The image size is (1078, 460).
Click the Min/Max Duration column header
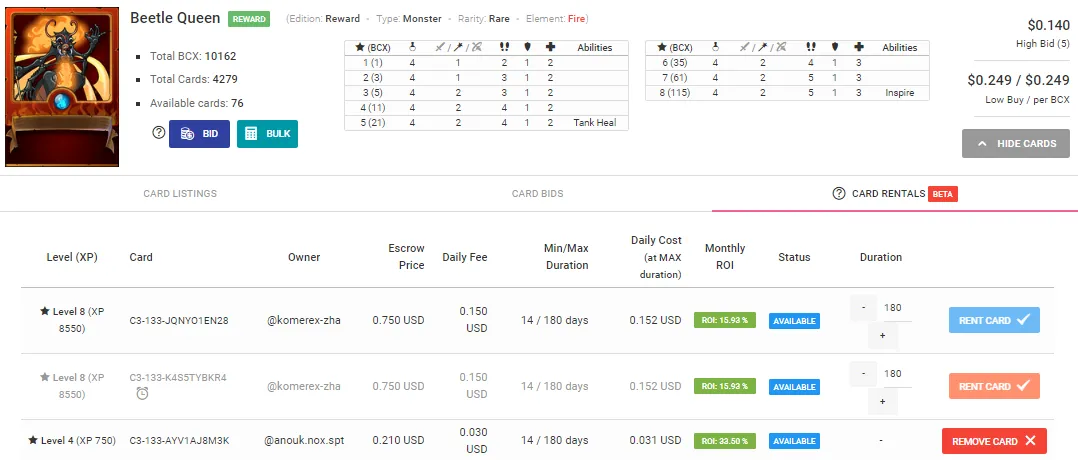[x=568, y=256]
